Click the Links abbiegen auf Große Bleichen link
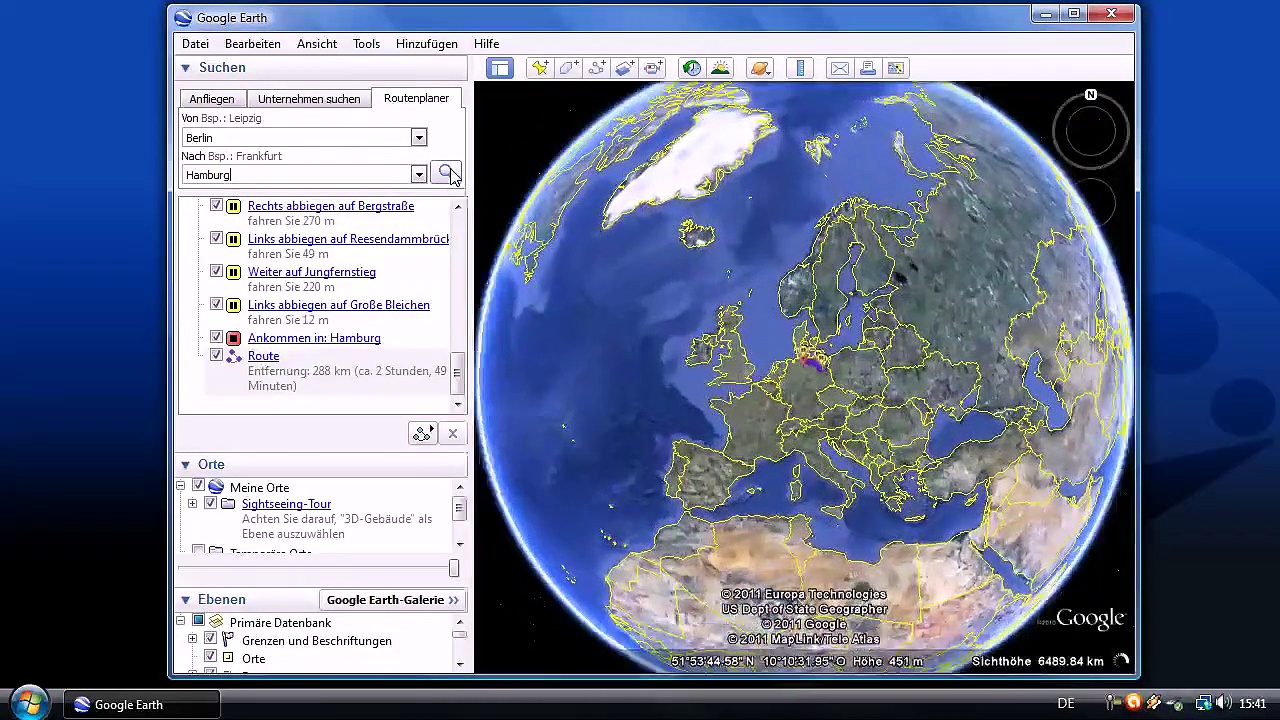 tap(338, 305)
